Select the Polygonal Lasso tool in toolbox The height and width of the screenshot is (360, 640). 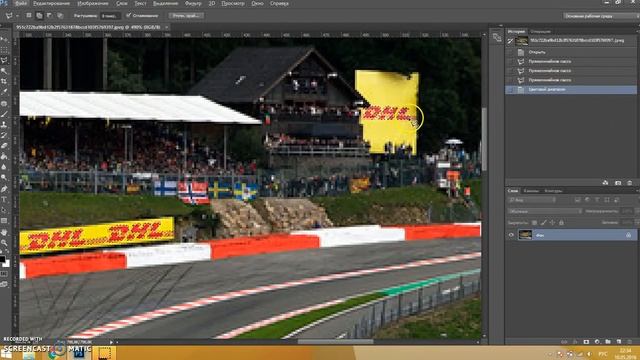pos(4,60)
